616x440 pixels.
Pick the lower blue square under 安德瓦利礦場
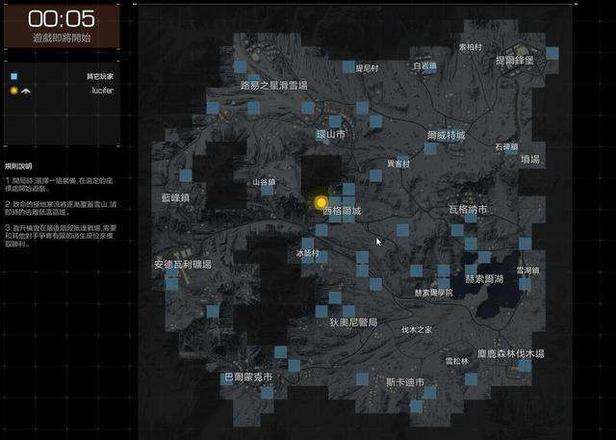coord(172,284)
